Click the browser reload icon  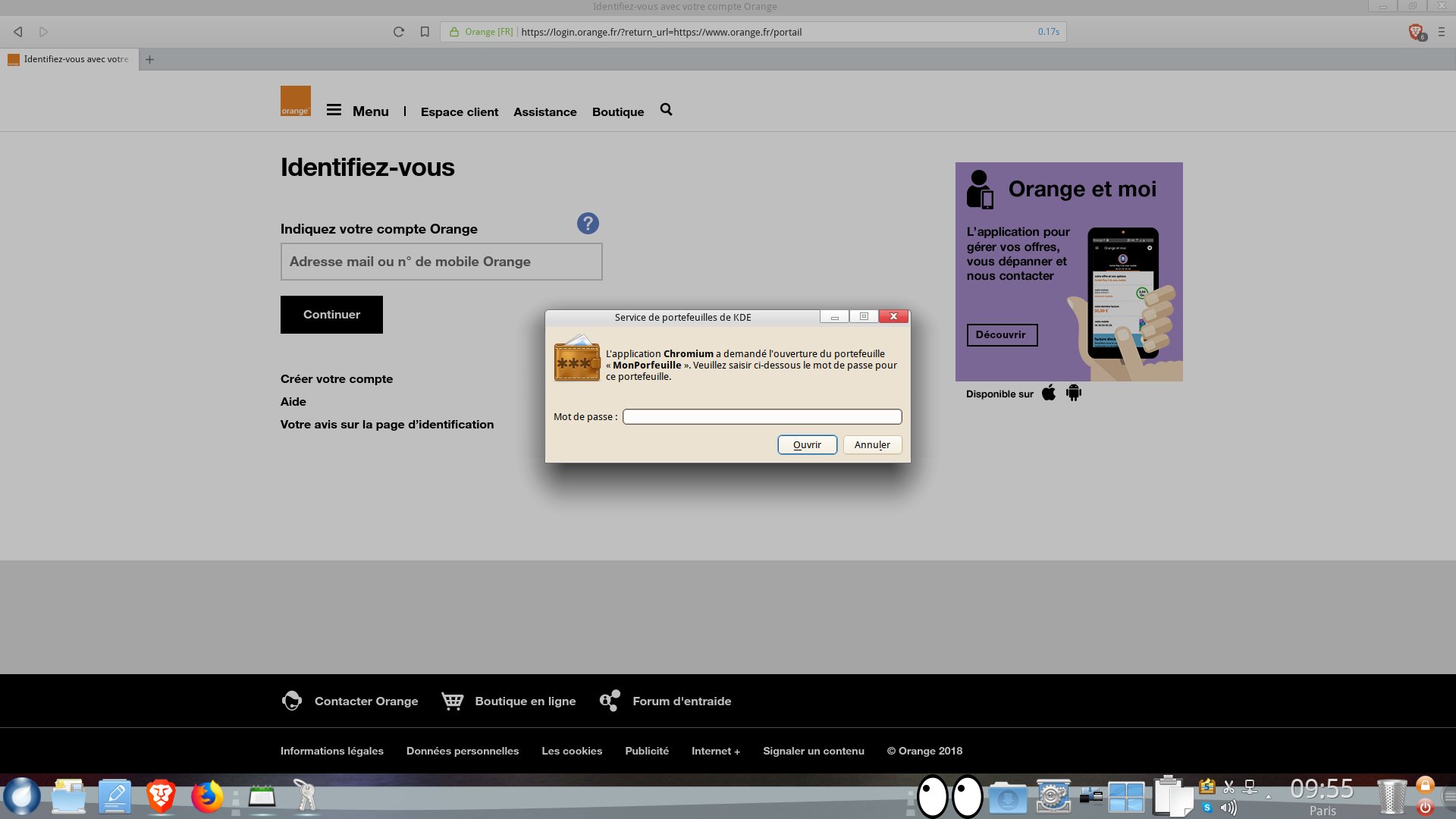[x=398, y=32]
